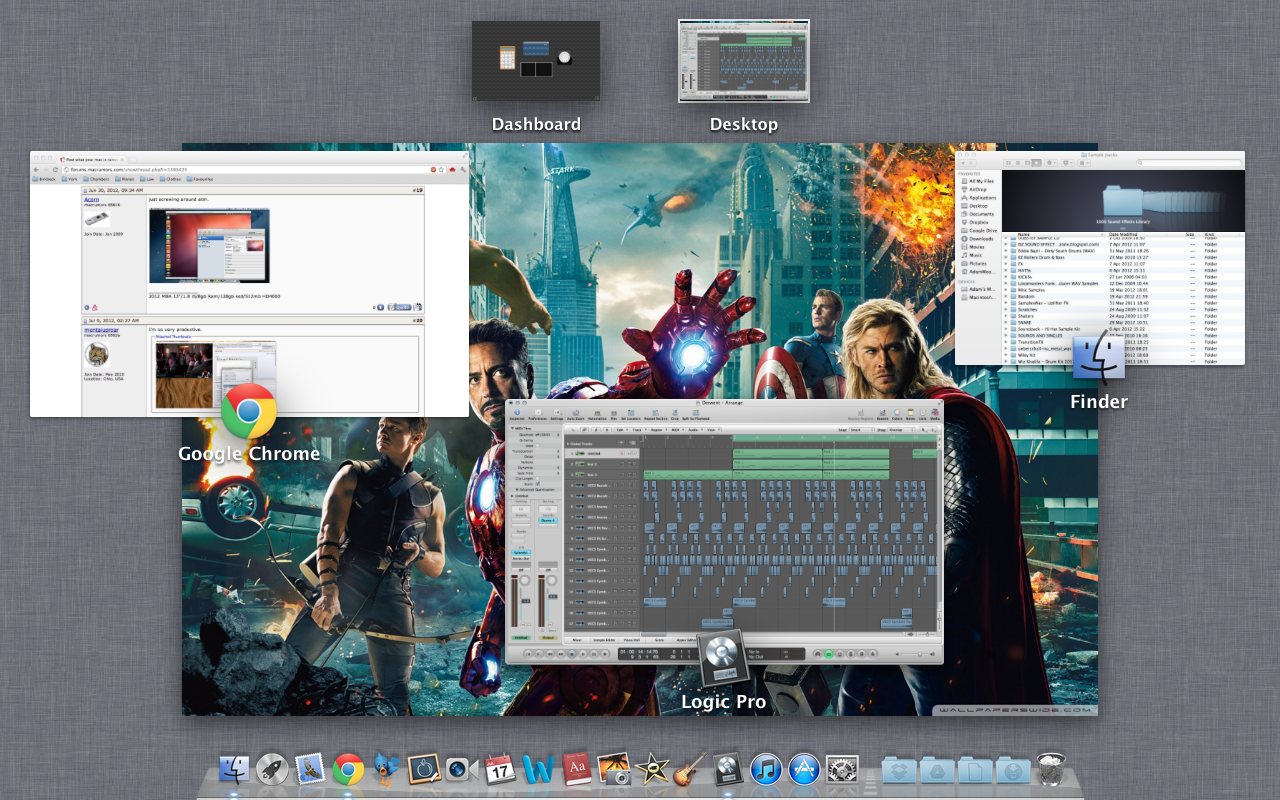This screenshot has width=1280, height=800.
Task: Open the blue bird Twitter app in Dock
Action: click(386, 769)
